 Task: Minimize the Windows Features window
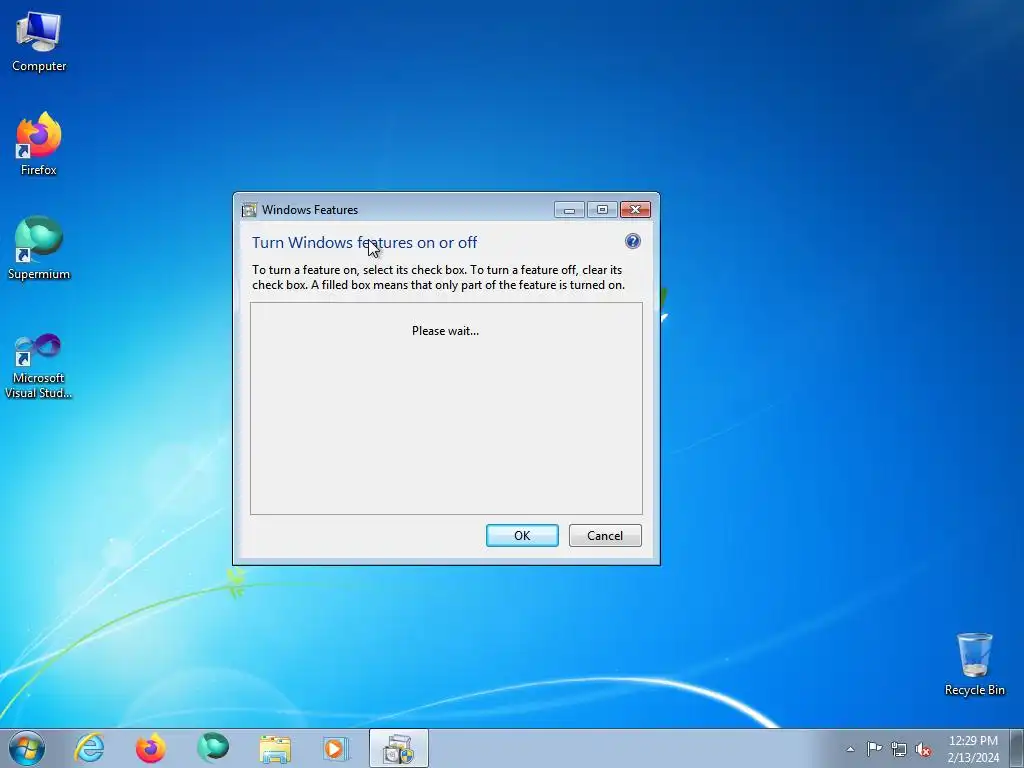point(569,210)
